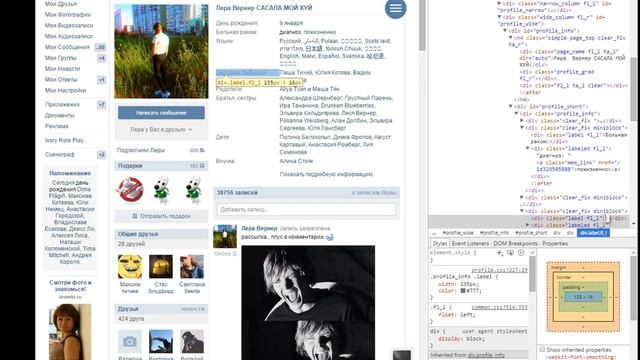Collapse the div class labeled fl_l node
Screen dimensions: 640x360
[x=527, y=149]
